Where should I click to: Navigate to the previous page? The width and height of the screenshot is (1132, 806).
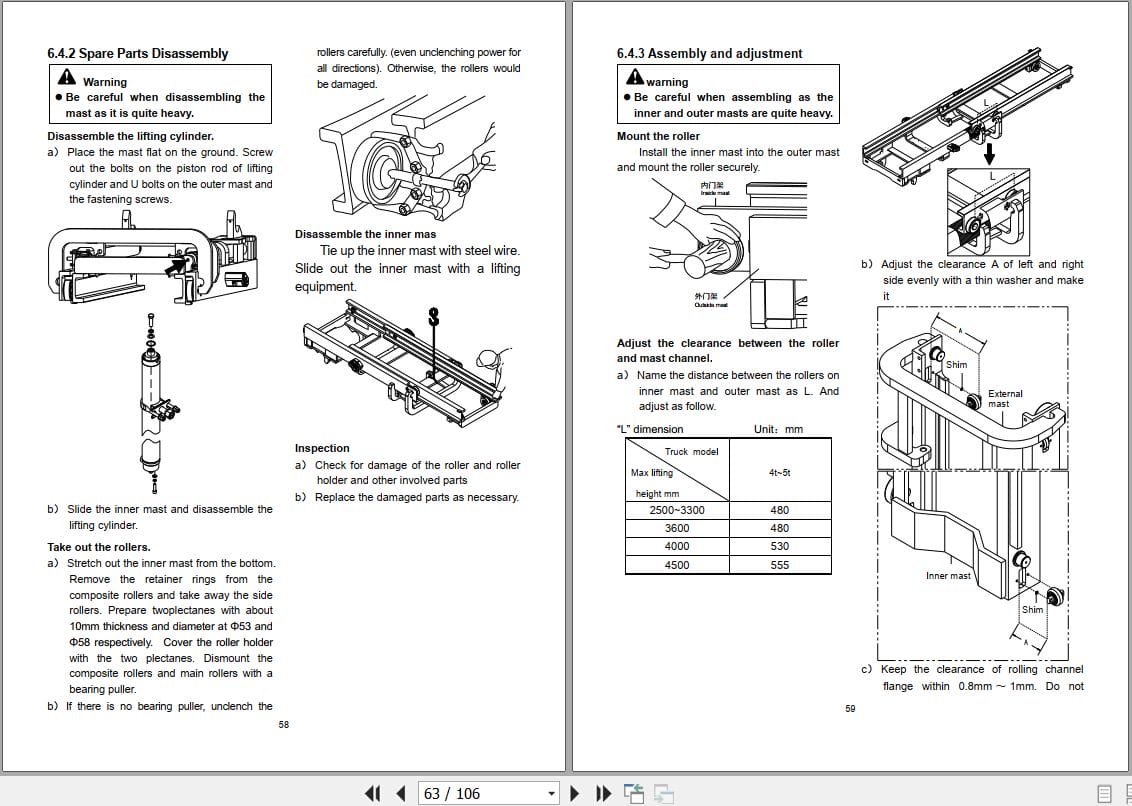click(x=398, y=792)
